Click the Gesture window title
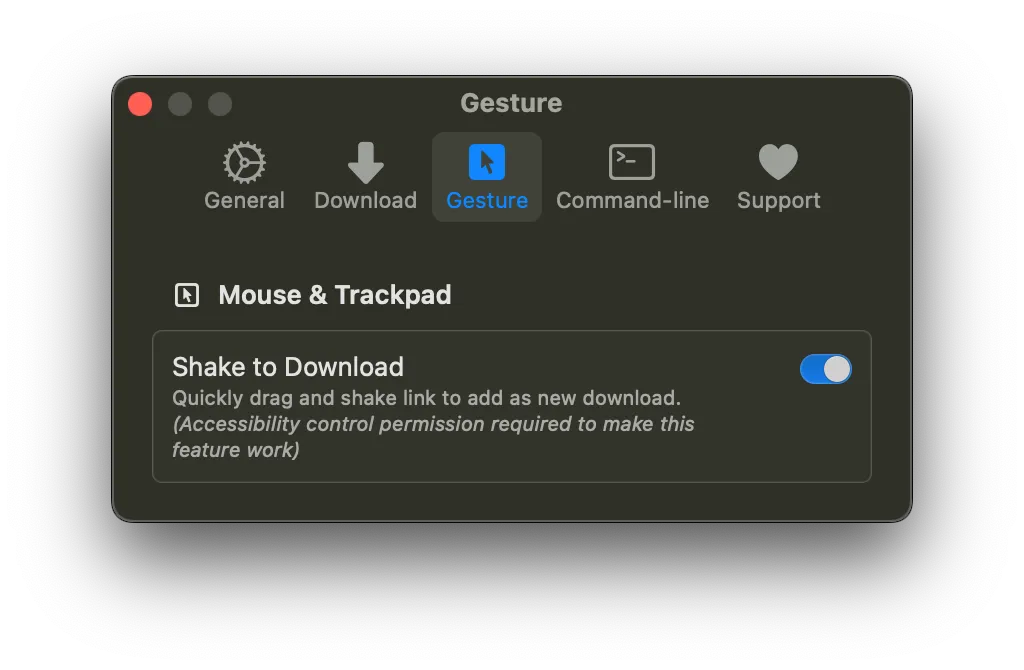1024x670 pixels. pos(511,103)
